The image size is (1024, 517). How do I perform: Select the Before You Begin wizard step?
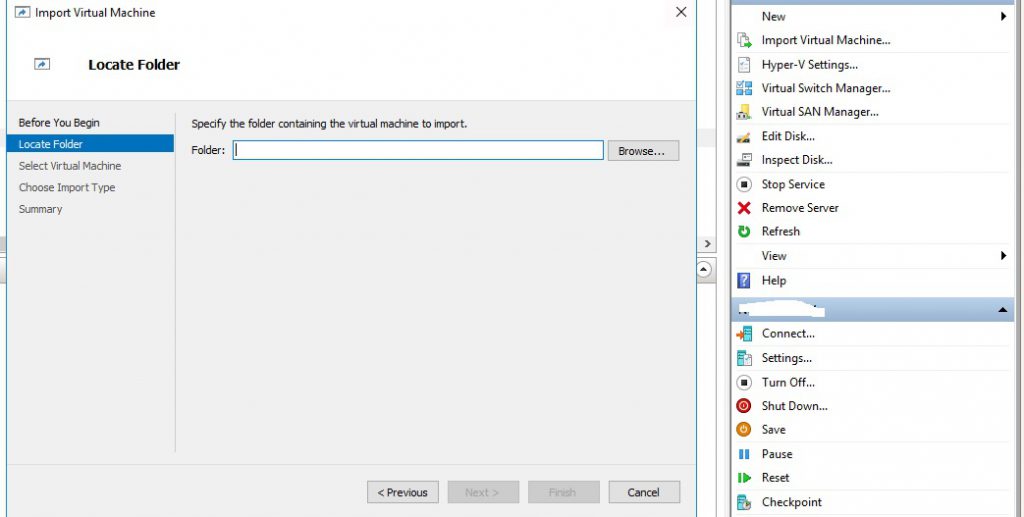point(59,123)
